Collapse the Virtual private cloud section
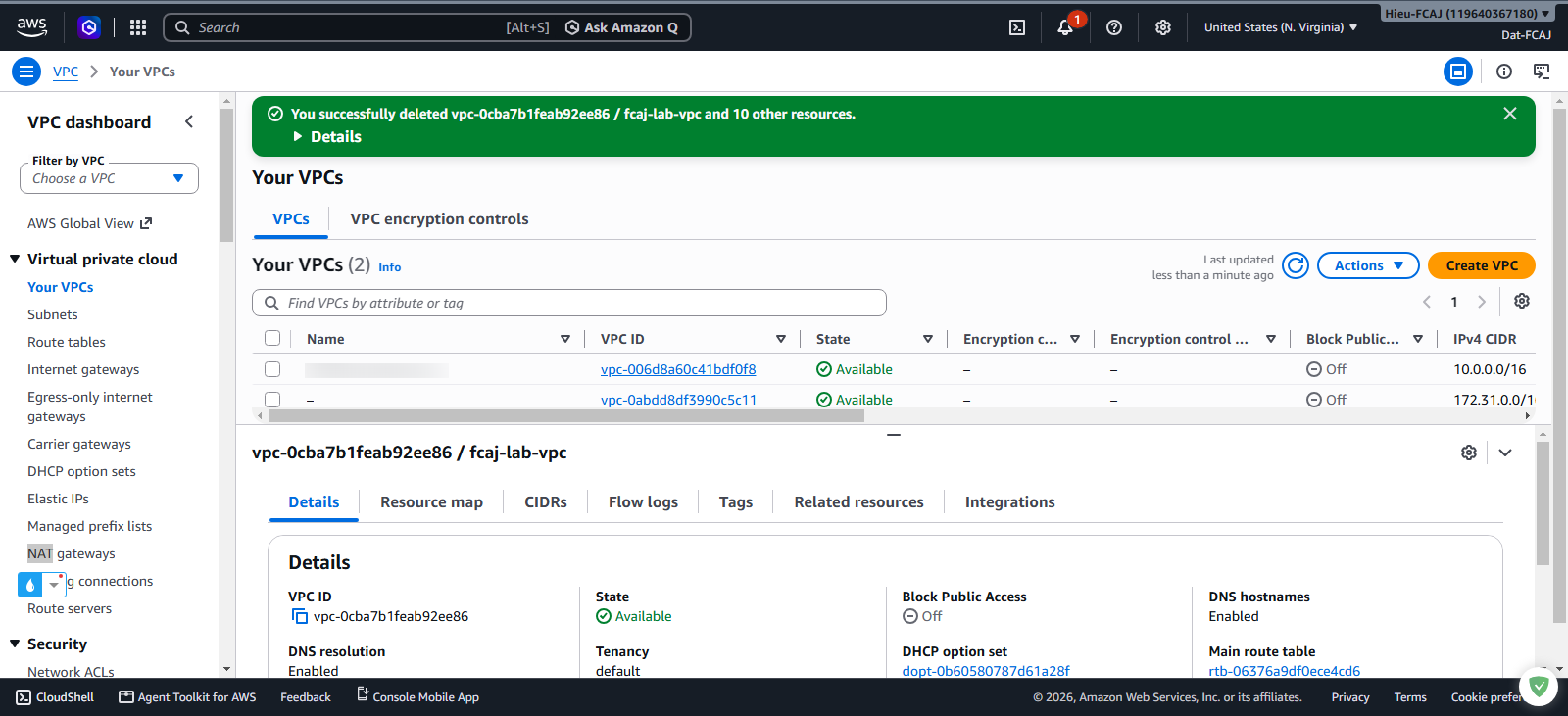Viewport: 1568px width, 716px height. [x=15, y=259]
